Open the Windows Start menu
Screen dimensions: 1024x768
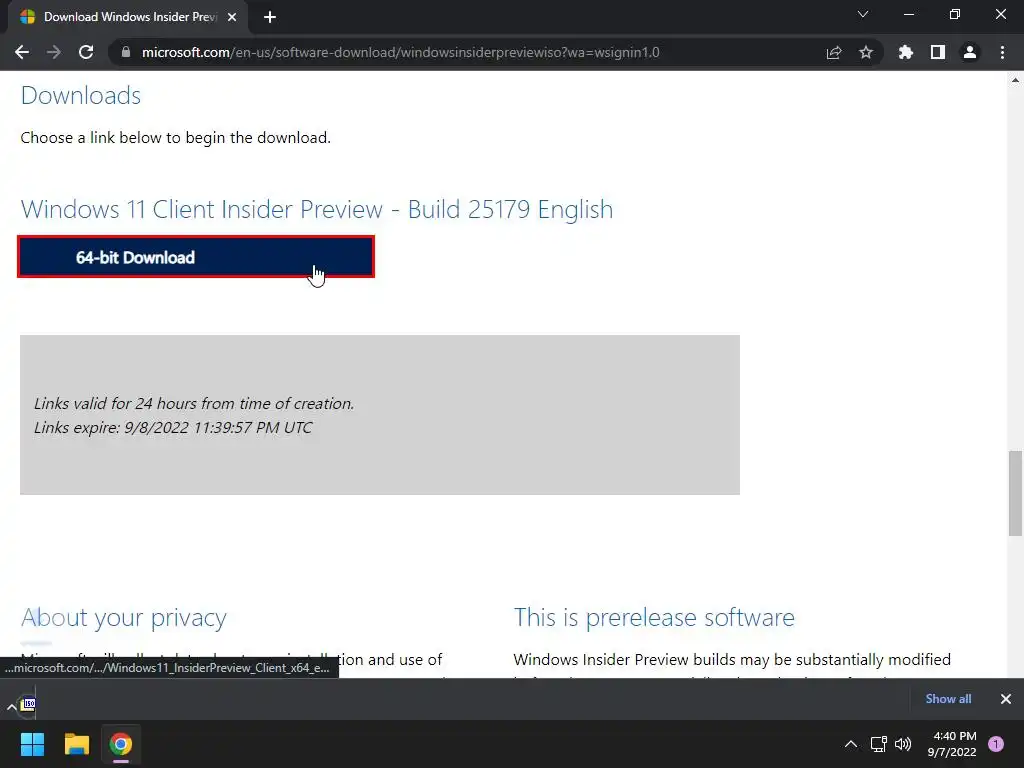pyautogui.click(x=32, y=744)
